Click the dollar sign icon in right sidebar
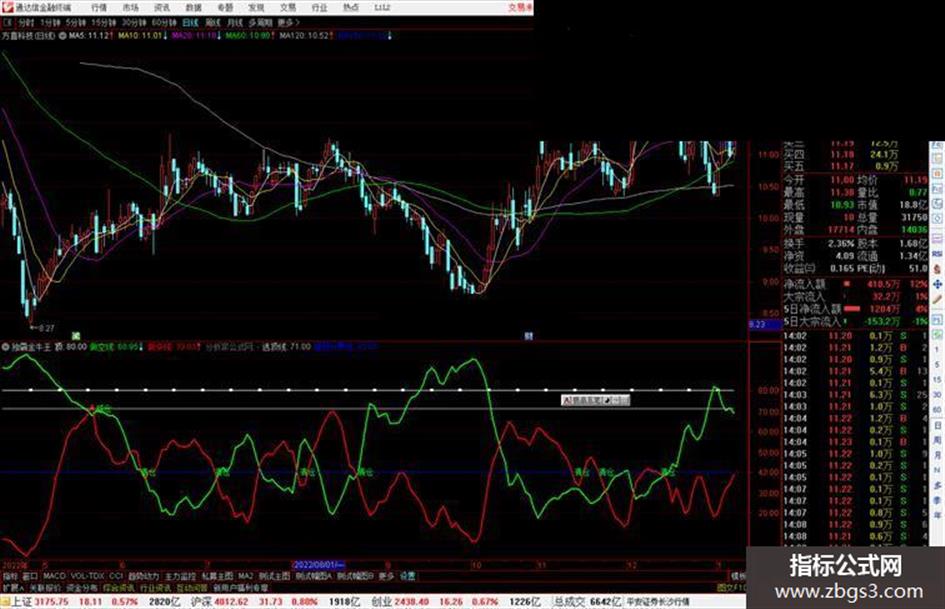This screenshot has width=945, height=609. click(937, 269)
